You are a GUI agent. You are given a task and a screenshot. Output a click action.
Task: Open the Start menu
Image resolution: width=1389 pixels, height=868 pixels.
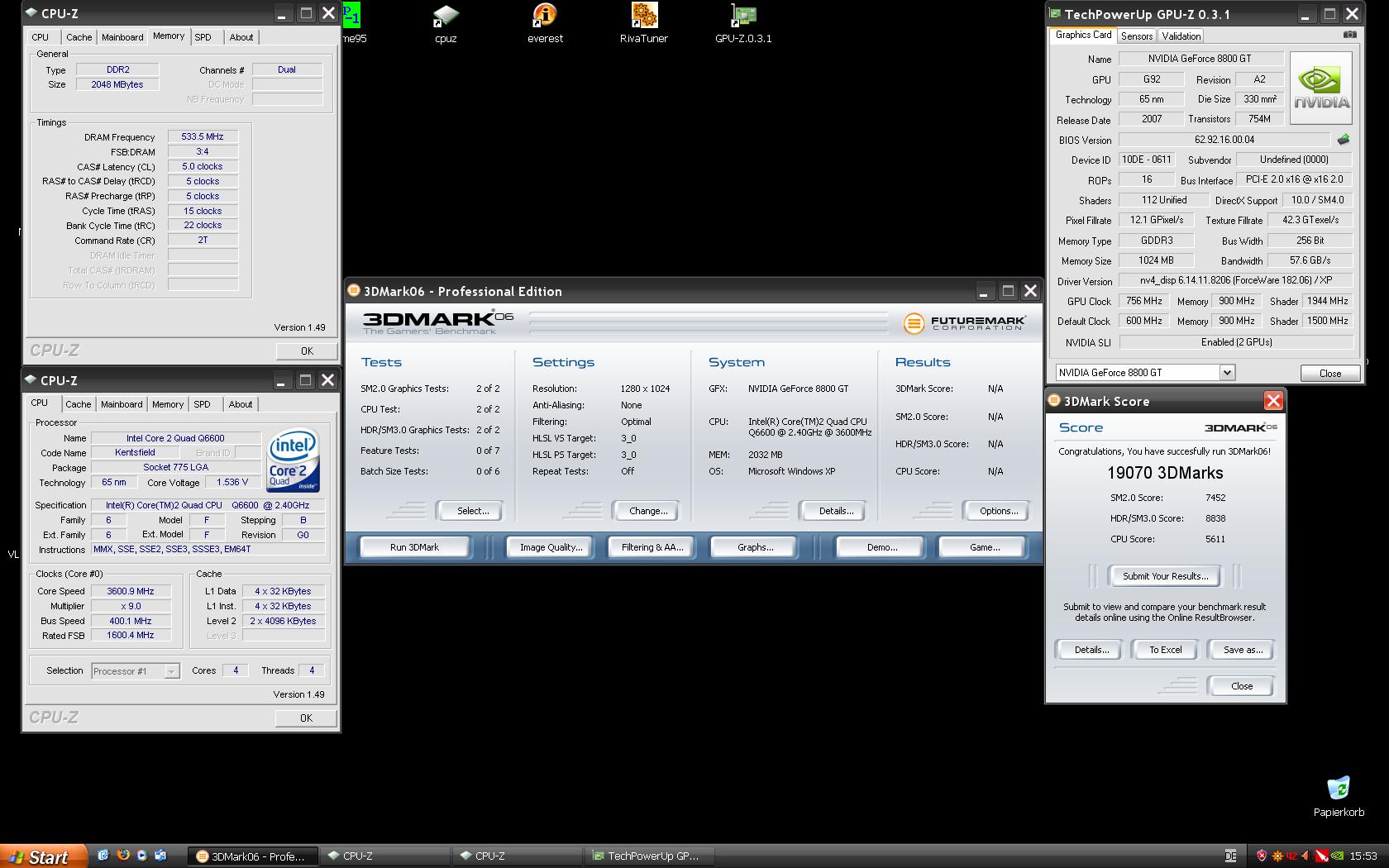tap(44, 856)
